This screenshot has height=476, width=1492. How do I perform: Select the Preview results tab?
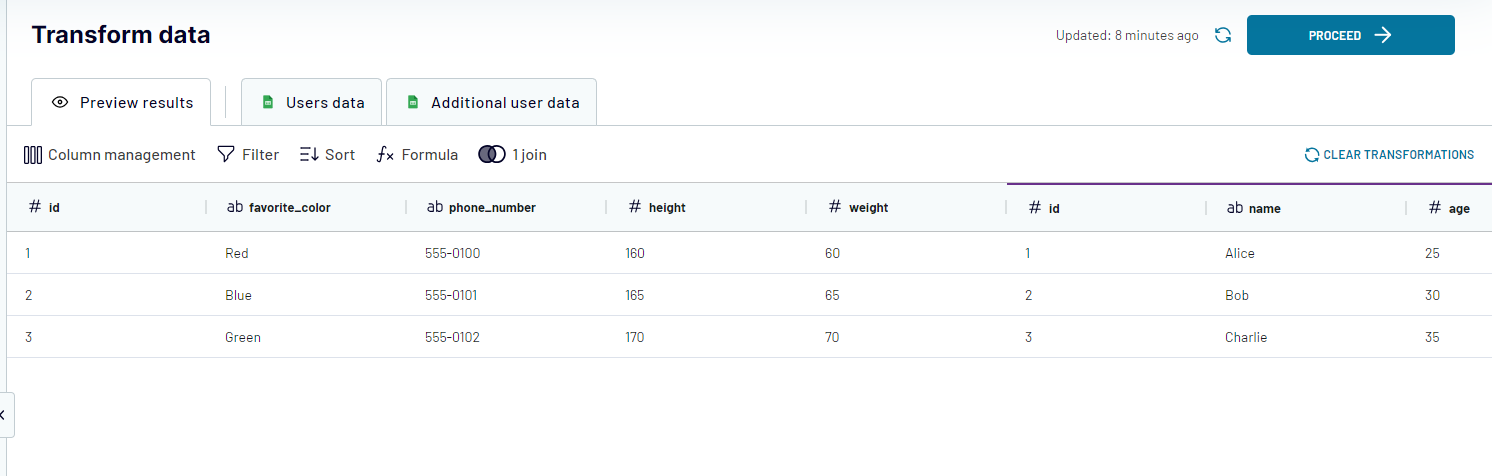click(136, 103)
